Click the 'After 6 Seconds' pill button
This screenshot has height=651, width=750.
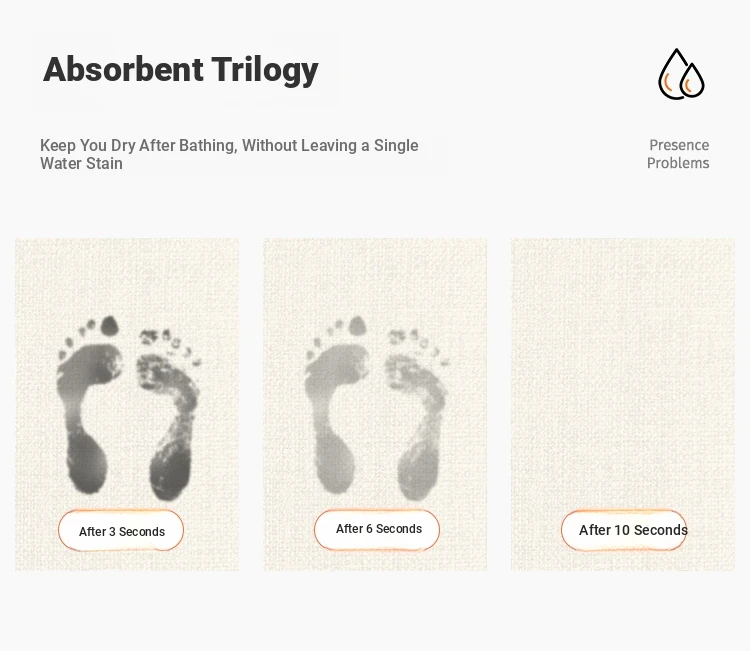(x=377, y=530)
